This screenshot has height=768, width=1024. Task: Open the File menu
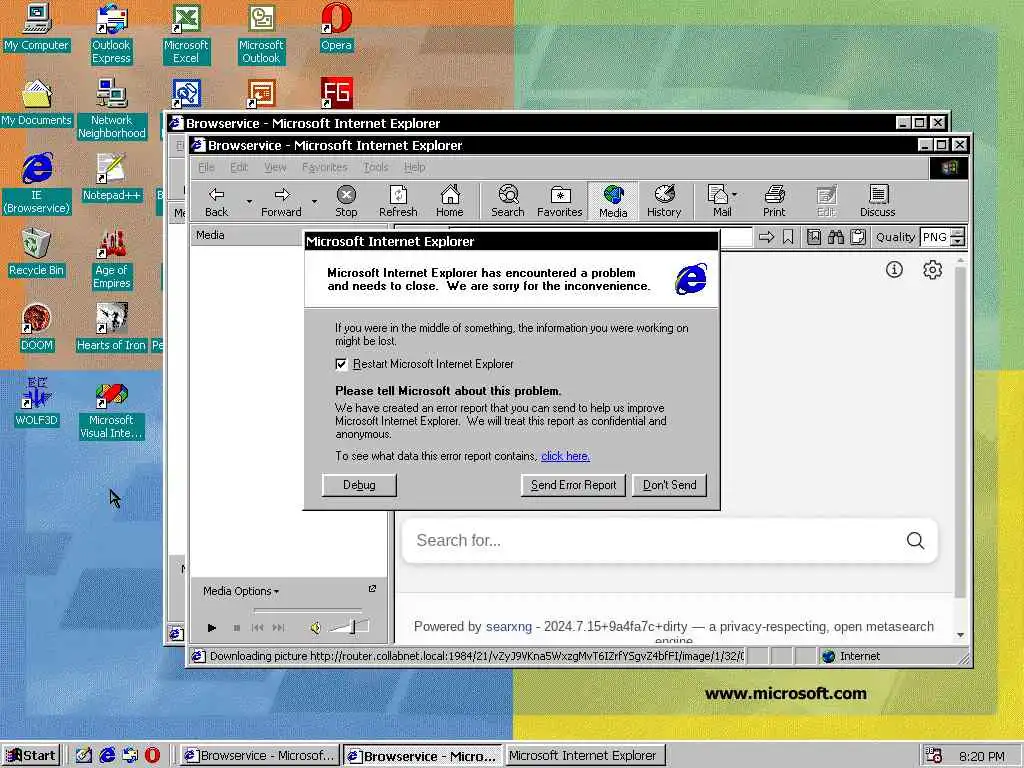click(x=206, y=167)
